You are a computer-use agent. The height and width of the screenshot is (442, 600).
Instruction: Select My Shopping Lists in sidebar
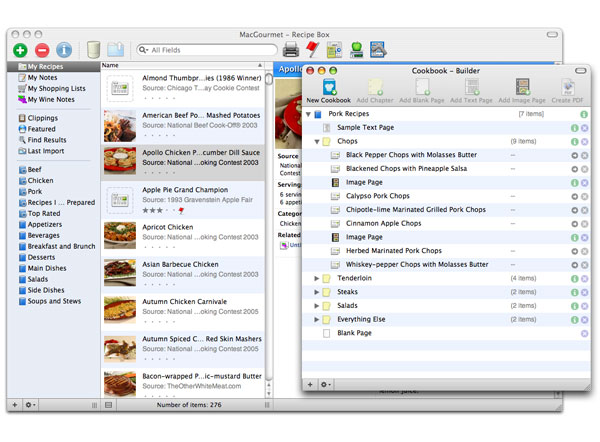click(52, 88)
